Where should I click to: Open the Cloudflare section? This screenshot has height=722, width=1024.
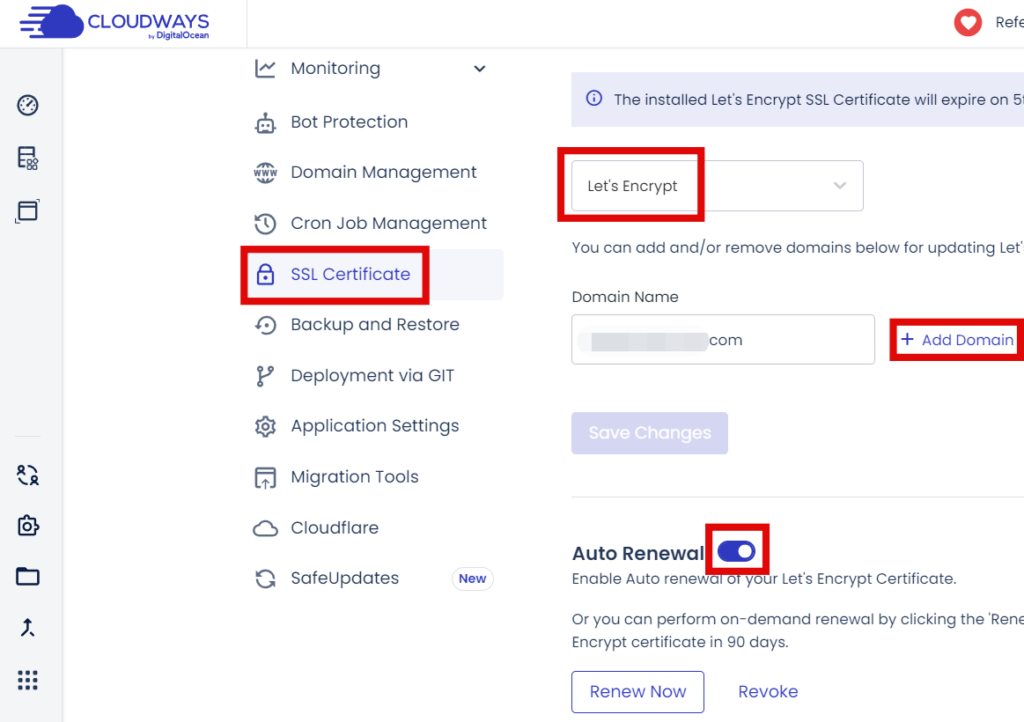334,528
